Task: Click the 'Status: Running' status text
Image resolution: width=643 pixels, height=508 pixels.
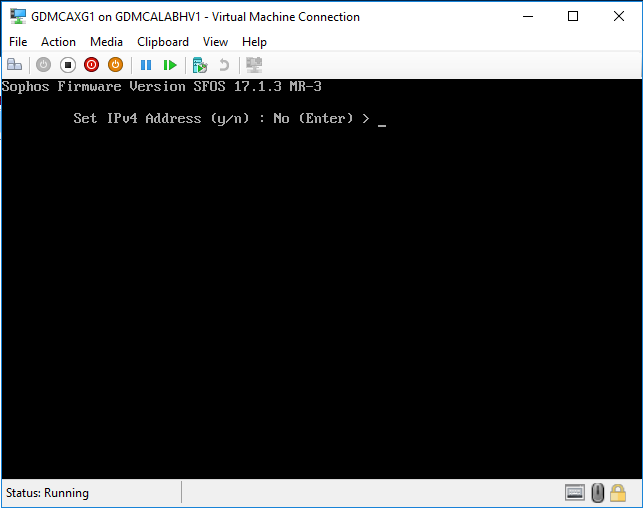Action: (47, 492)
